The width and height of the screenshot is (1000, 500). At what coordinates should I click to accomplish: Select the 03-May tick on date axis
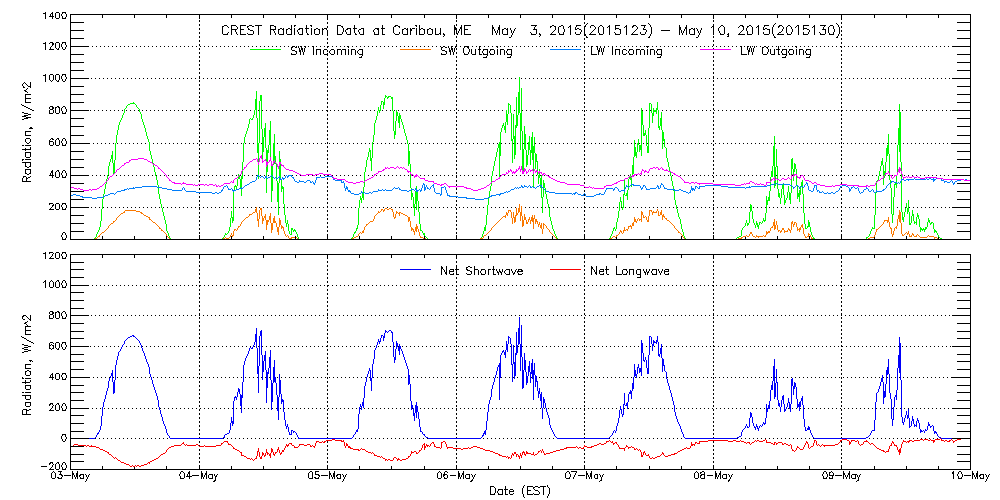(x=72, y=477)
